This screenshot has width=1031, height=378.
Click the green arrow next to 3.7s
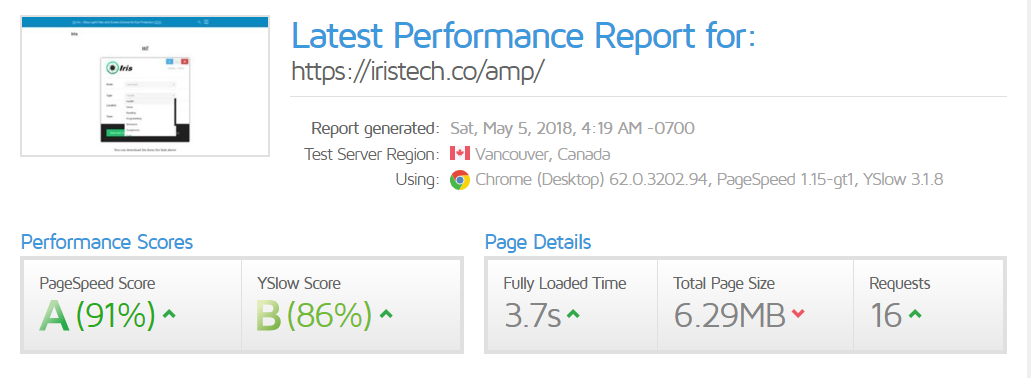pos(573,314)
